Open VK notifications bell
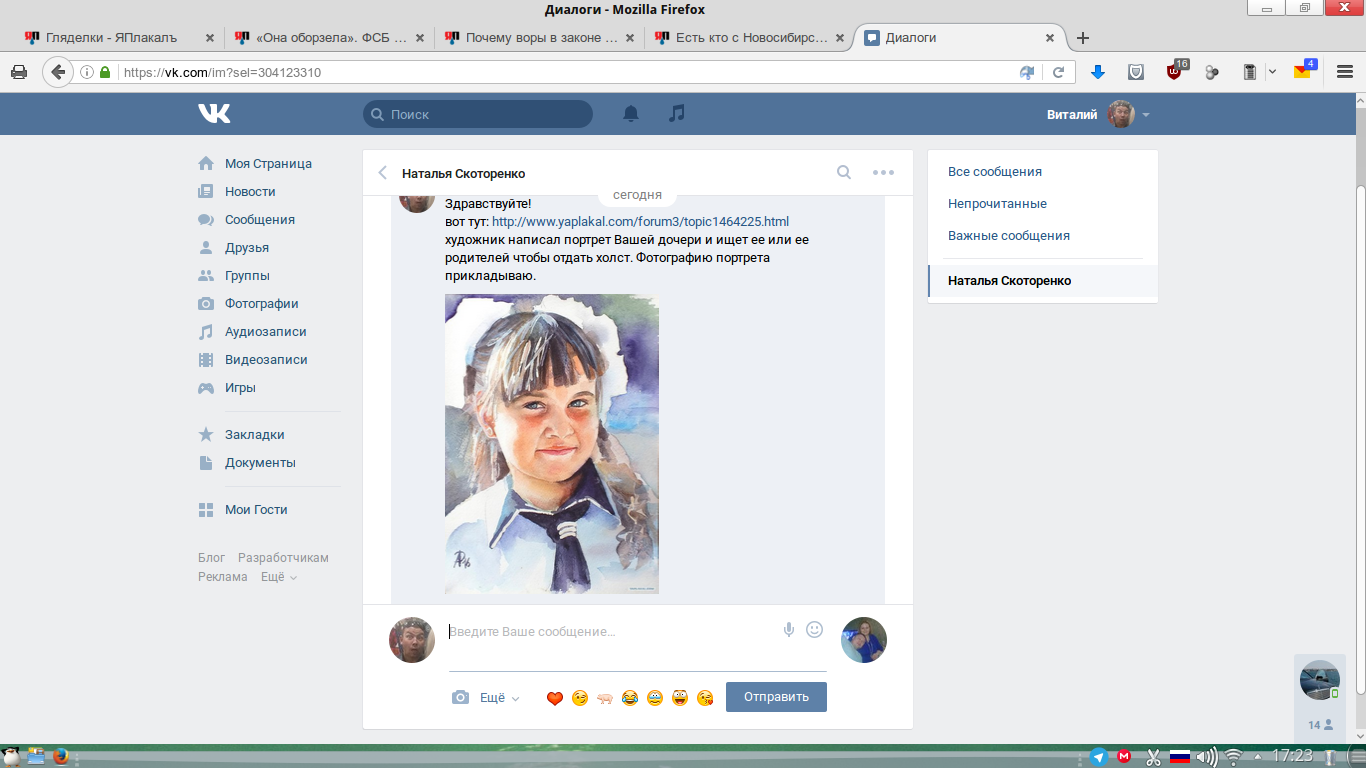Viewport: 1366px width, 768px height. coord(631,114)
